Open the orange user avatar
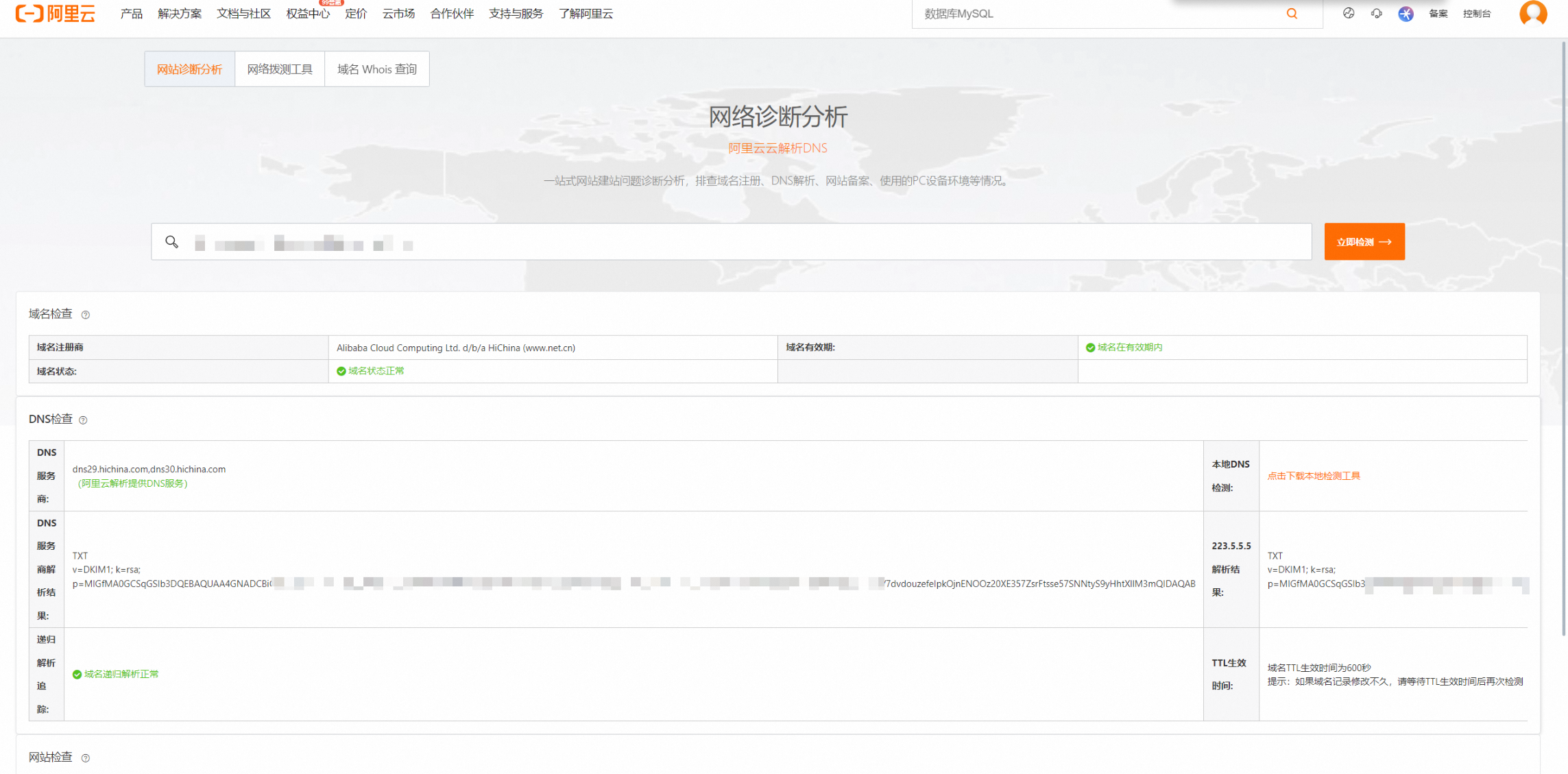 [x=1532, y=13]
